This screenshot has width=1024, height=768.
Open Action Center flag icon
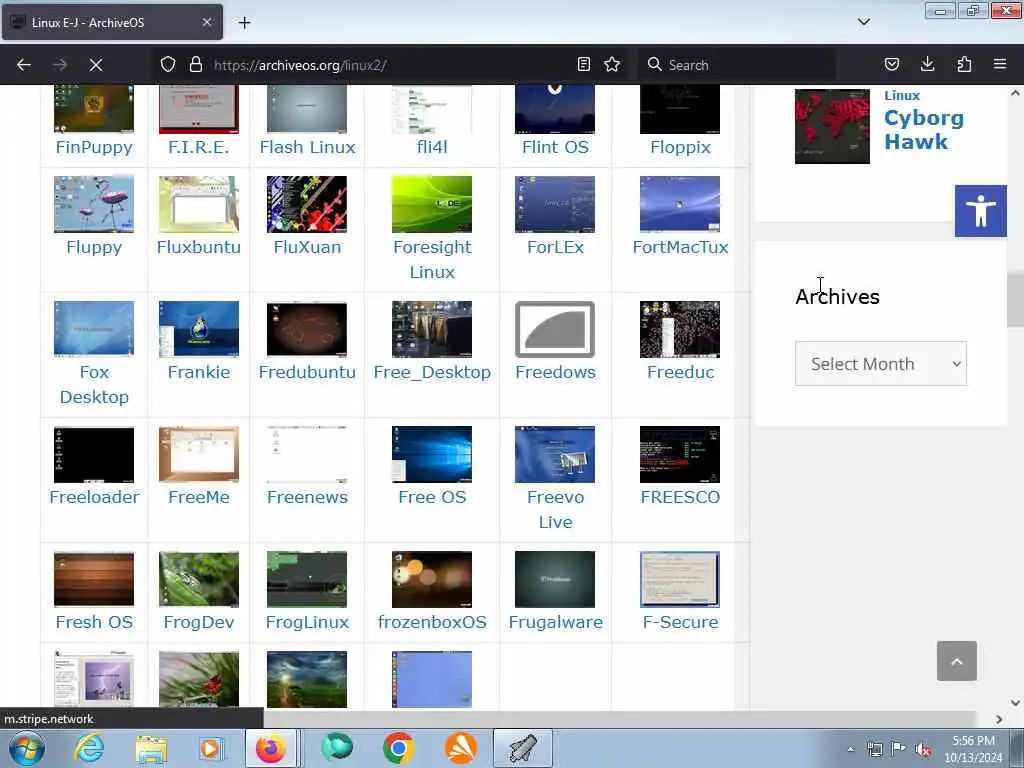click(899, 749)
